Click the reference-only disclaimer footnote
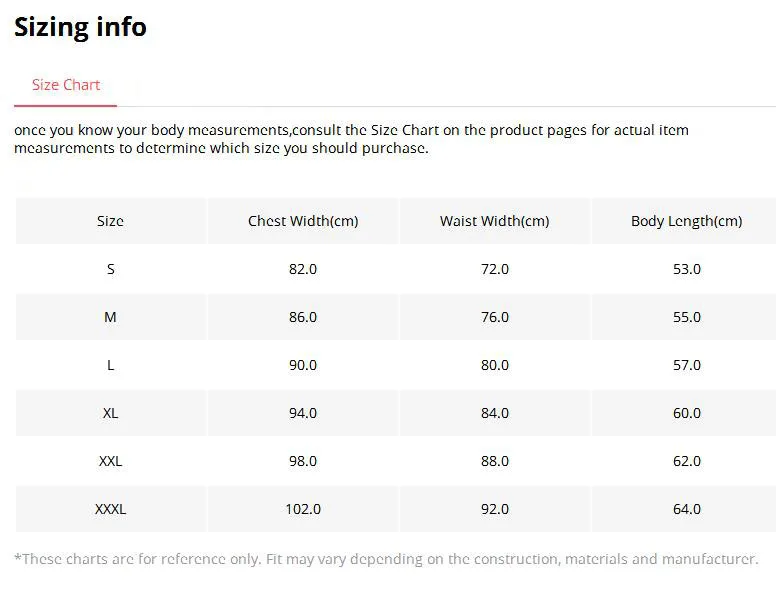776x610 pixels. (386, 559)
